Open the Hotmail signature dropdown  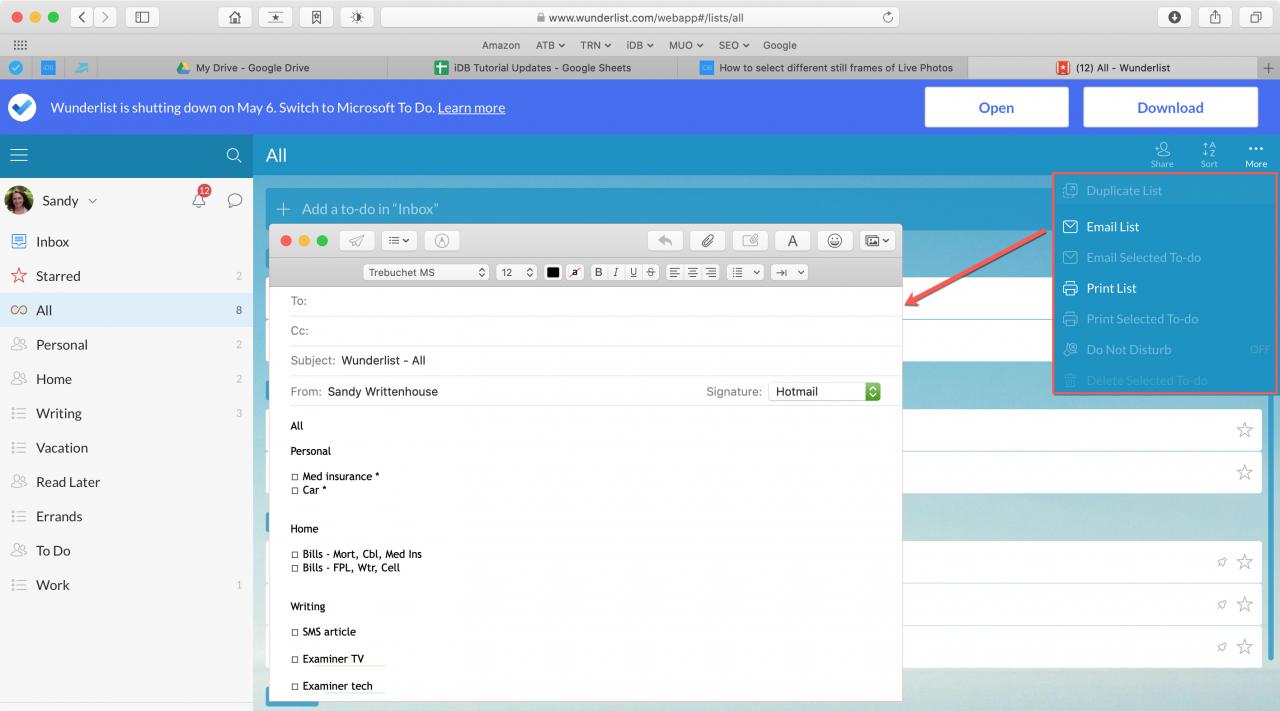coord(824,392)
